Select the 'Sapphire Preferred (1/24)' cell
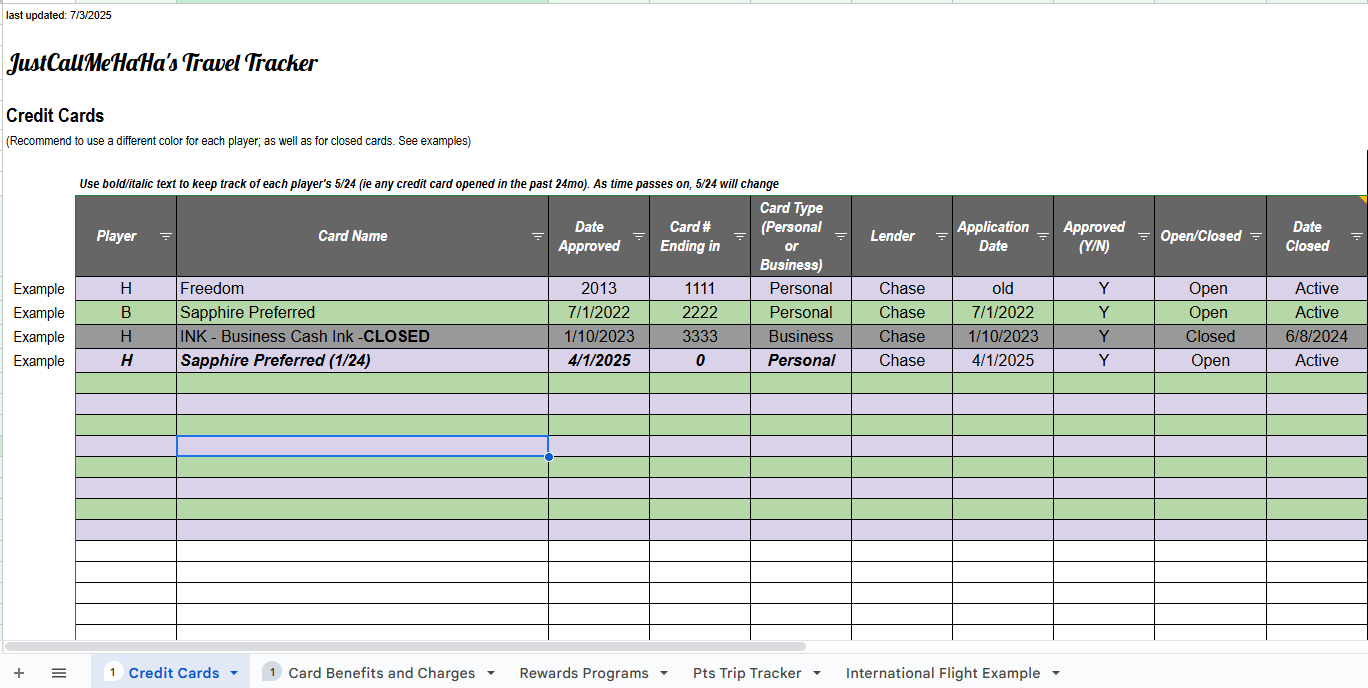 coord(362,360)
